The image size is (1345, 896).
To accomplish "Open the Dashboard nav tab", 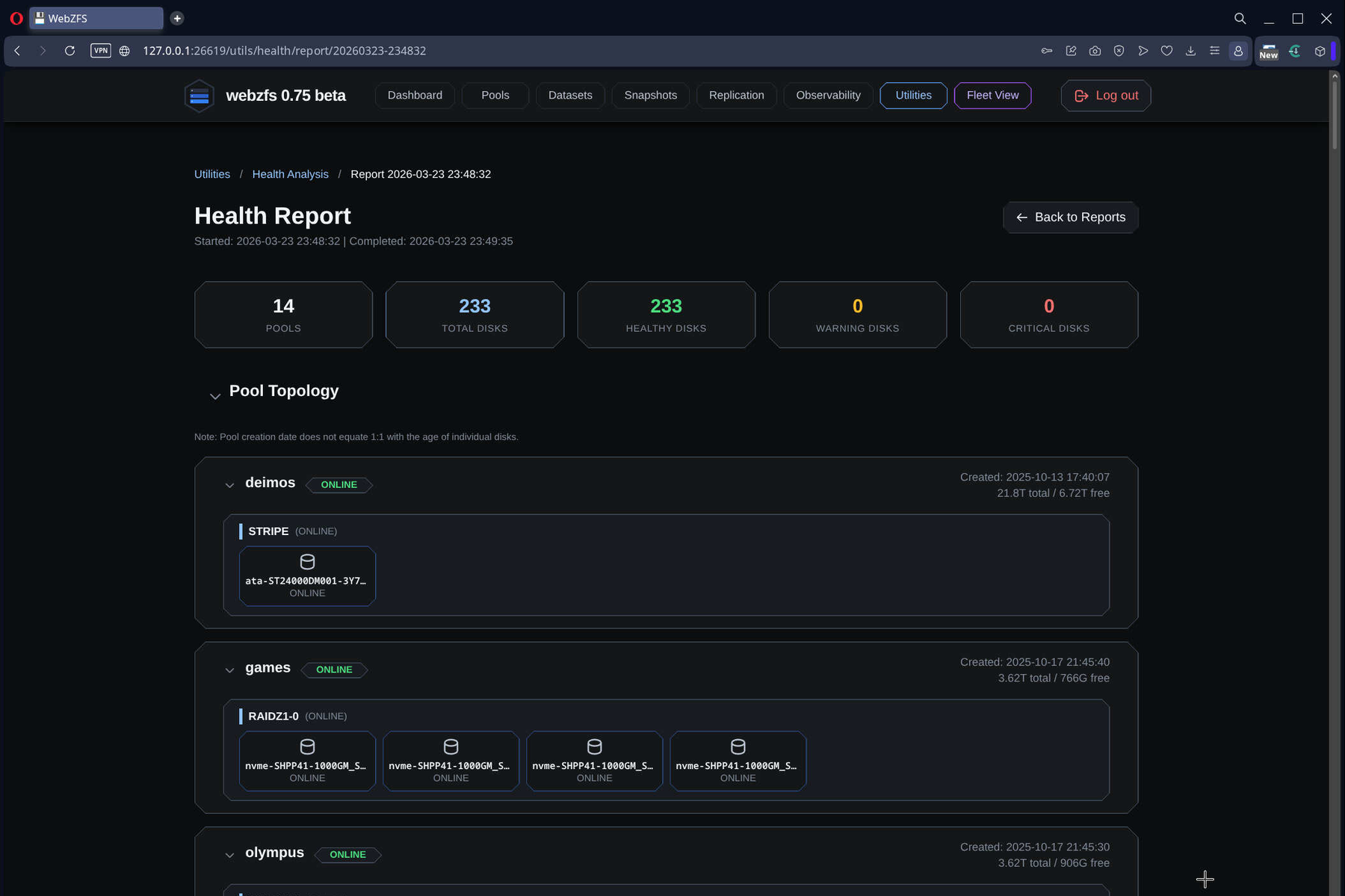I will 415,96.
